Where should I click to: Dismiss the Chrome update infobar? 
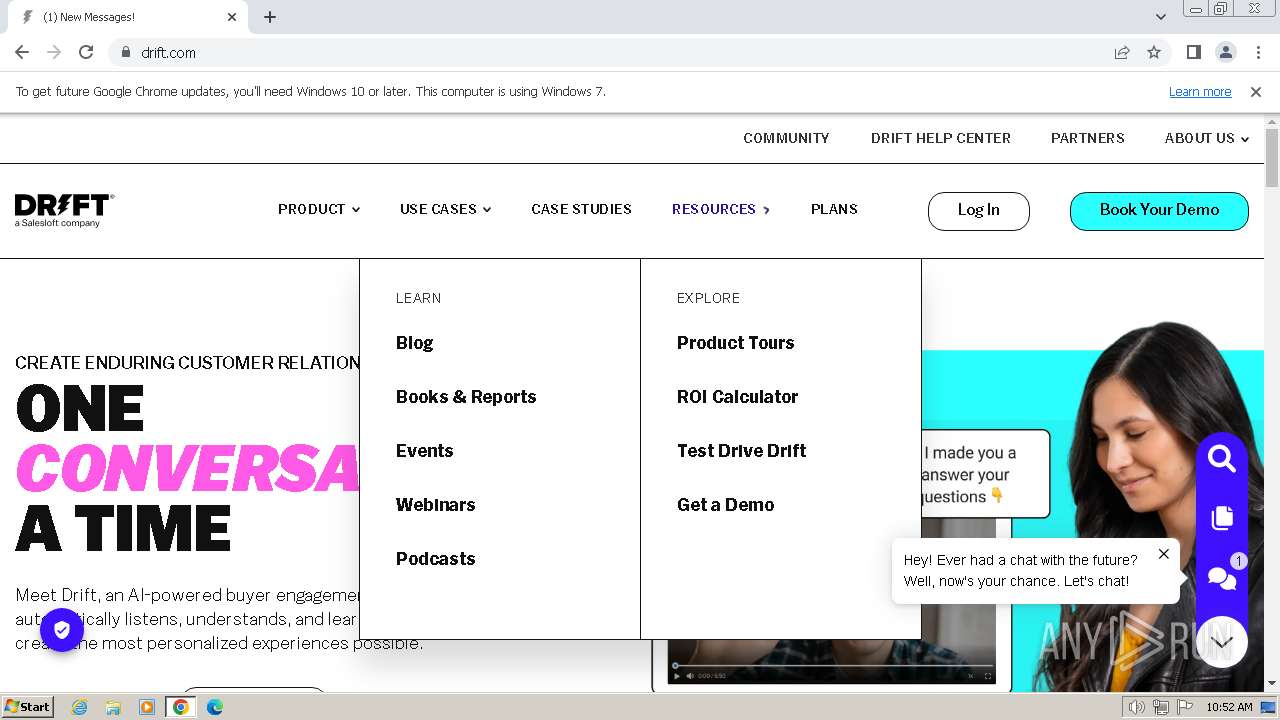point(1256,91)
